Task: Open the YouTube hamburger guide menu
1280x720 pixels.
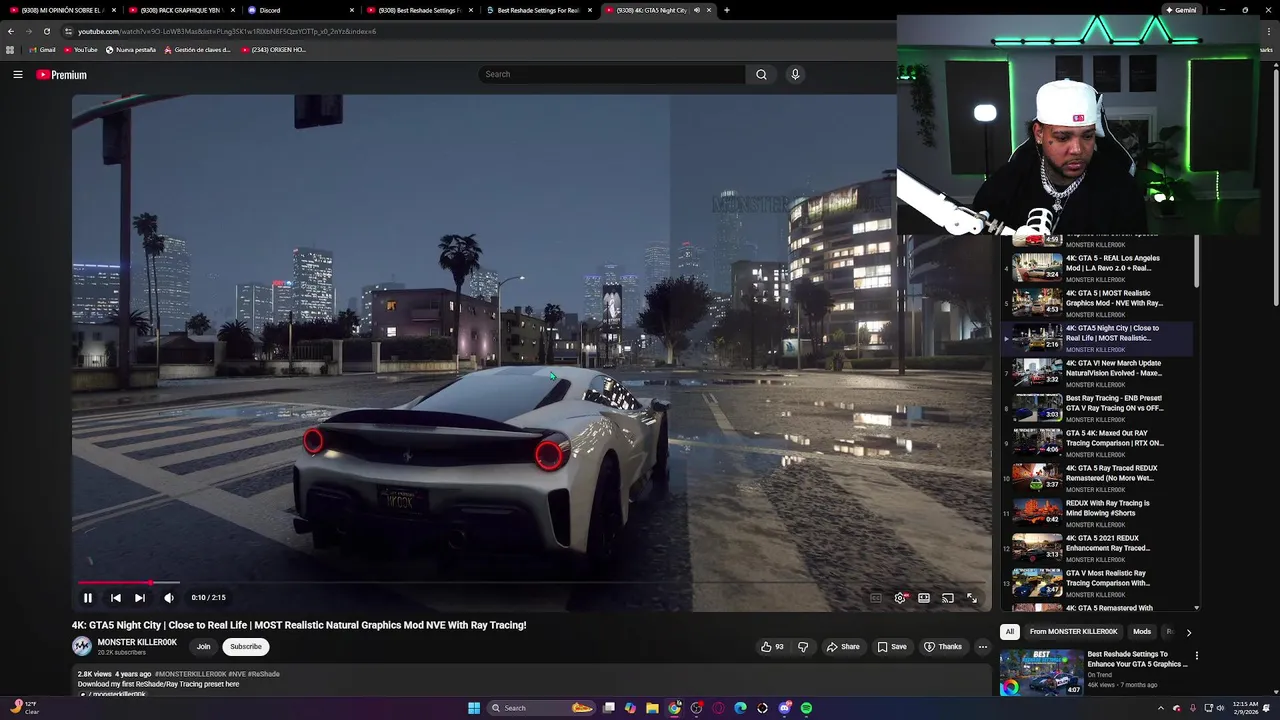Action: (18, 74)
